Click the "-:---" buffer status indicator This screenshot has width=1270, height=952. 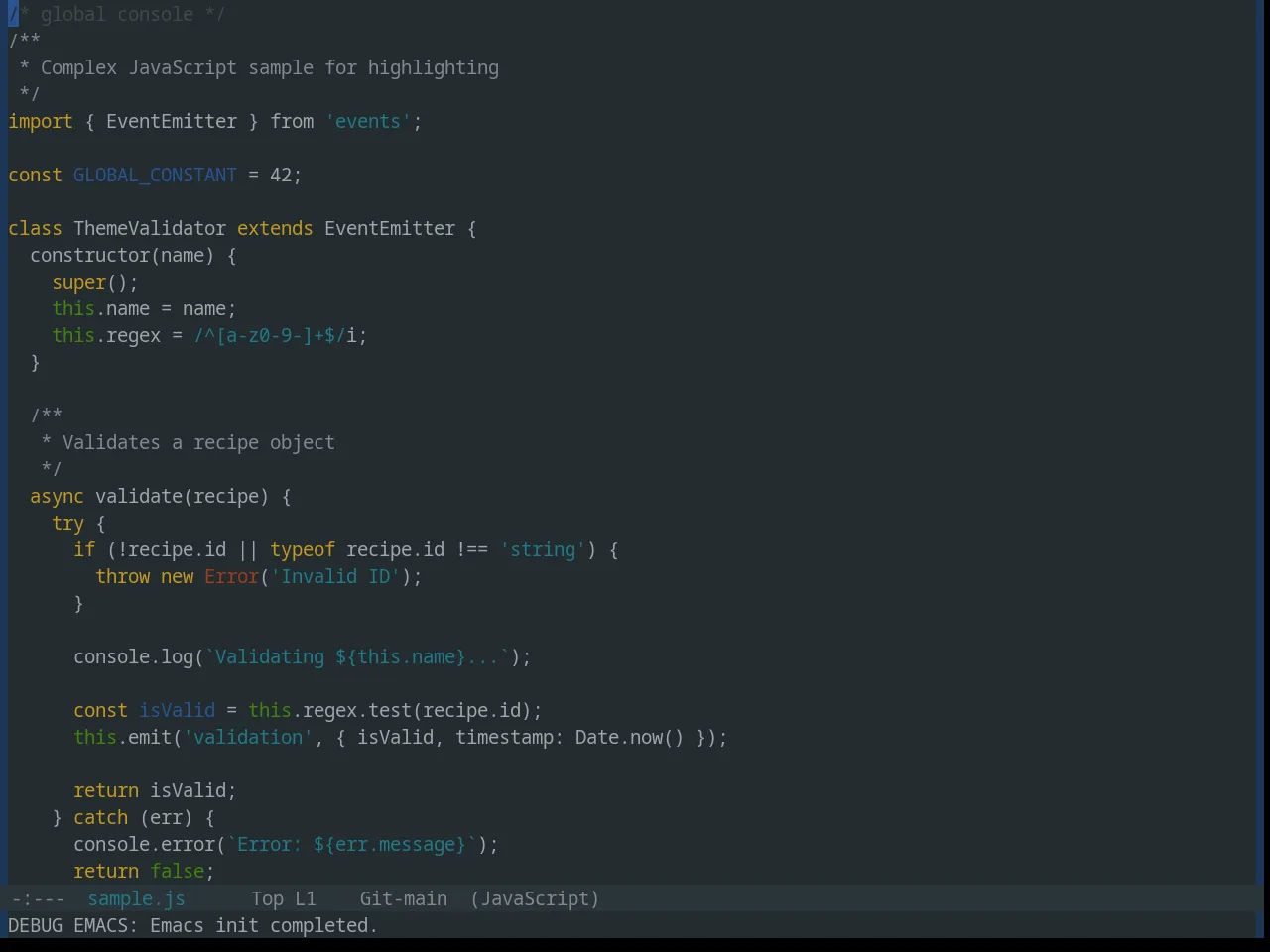38,898
